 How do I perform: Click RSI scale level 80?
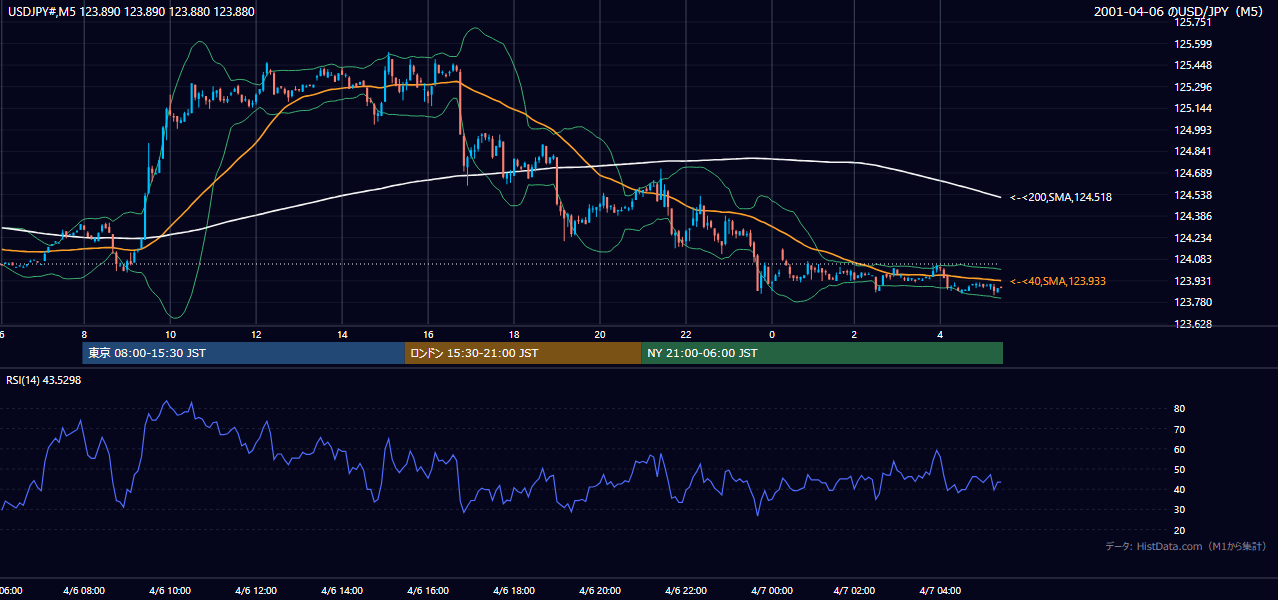[x=1180, y=409]
